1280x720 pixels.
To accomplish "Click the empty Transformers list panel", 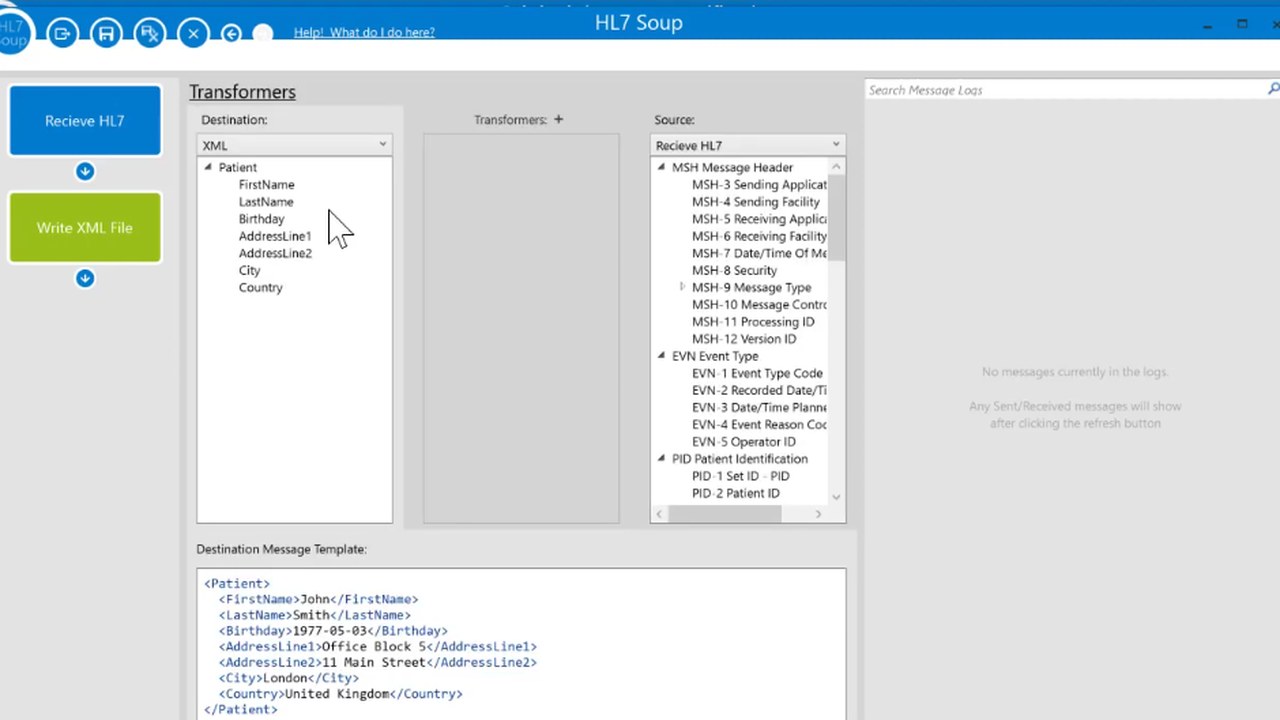I will [x=521, y=329].
